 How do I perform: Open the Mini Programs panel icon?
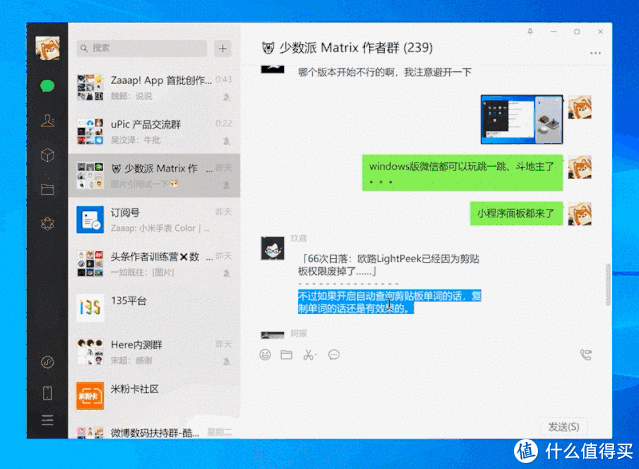[47, 362]
